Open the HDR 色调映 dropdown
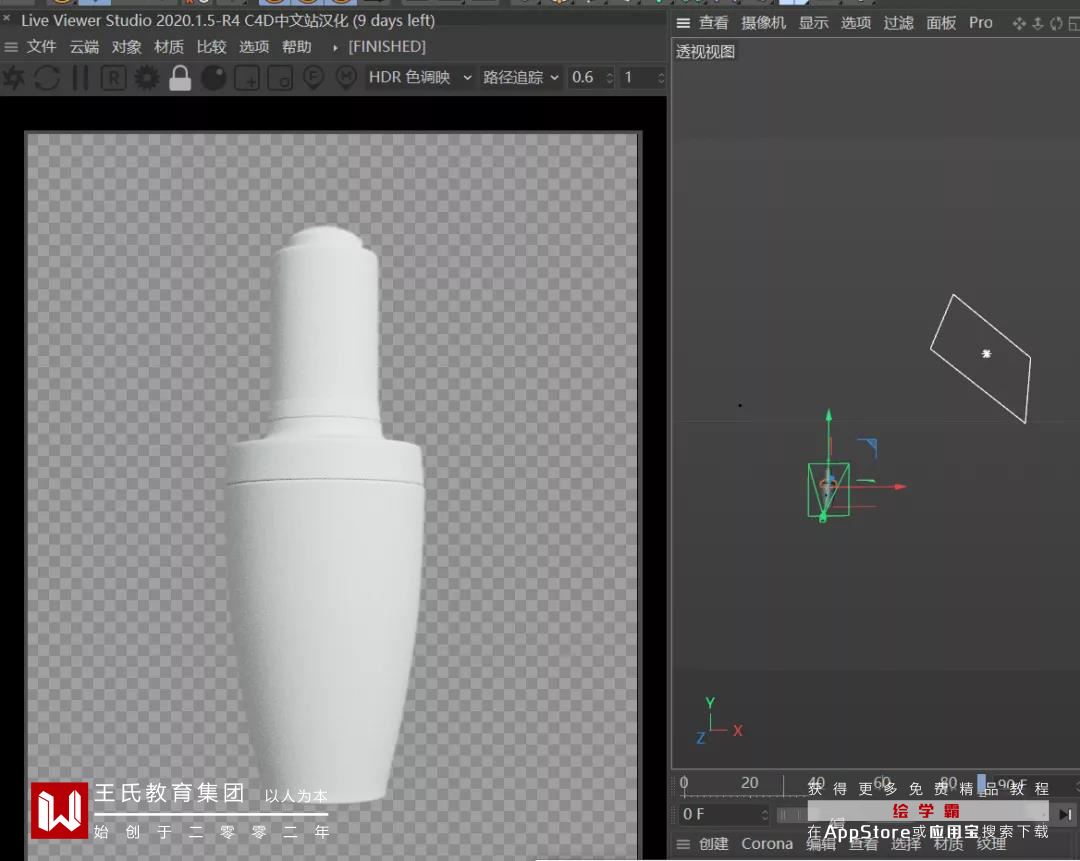The image size is (1080, 861). (x=419, y=77)
